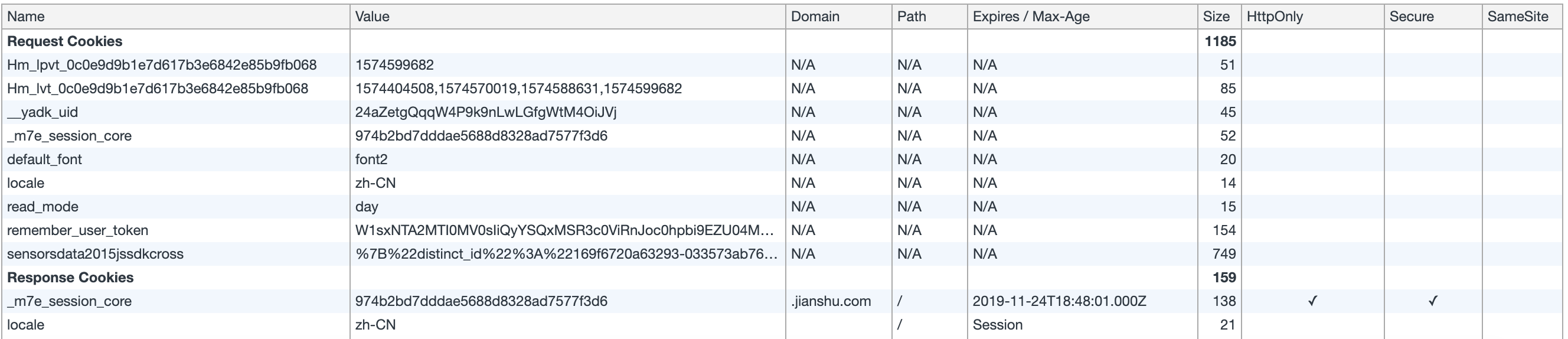This screenshot has width=1568, height=339.
Task: Select the Response Cookies group row
Action: click(x=70, y=278)
